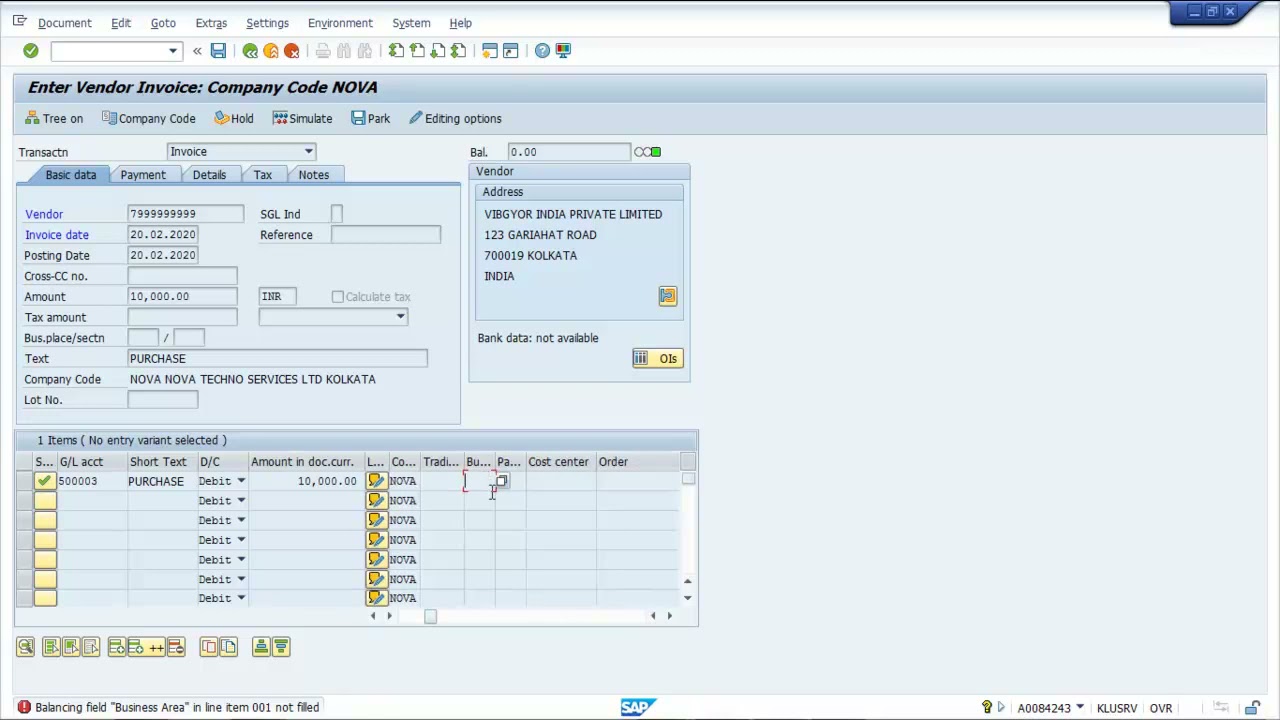The height and width of the screenshot is (720, 1280).
Task: Click the Company Code button
Action: [148, 118]
